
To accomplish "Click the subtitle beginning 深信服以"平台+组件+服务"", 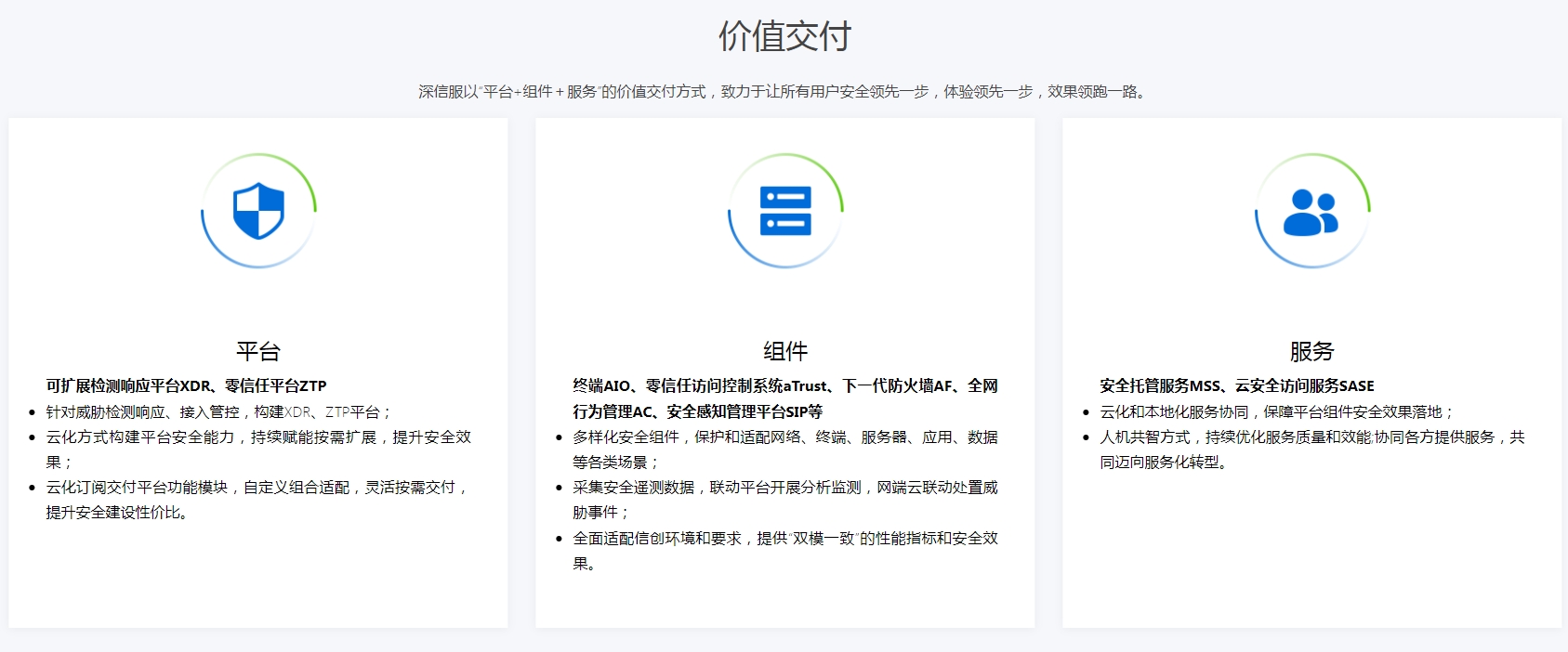I will 784,92.
